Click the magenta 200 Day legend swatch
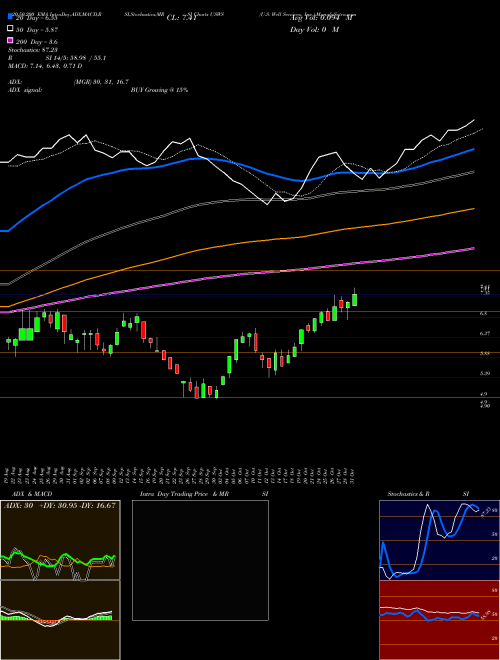The height and width of the screenshot is (660, 500). 10,40
